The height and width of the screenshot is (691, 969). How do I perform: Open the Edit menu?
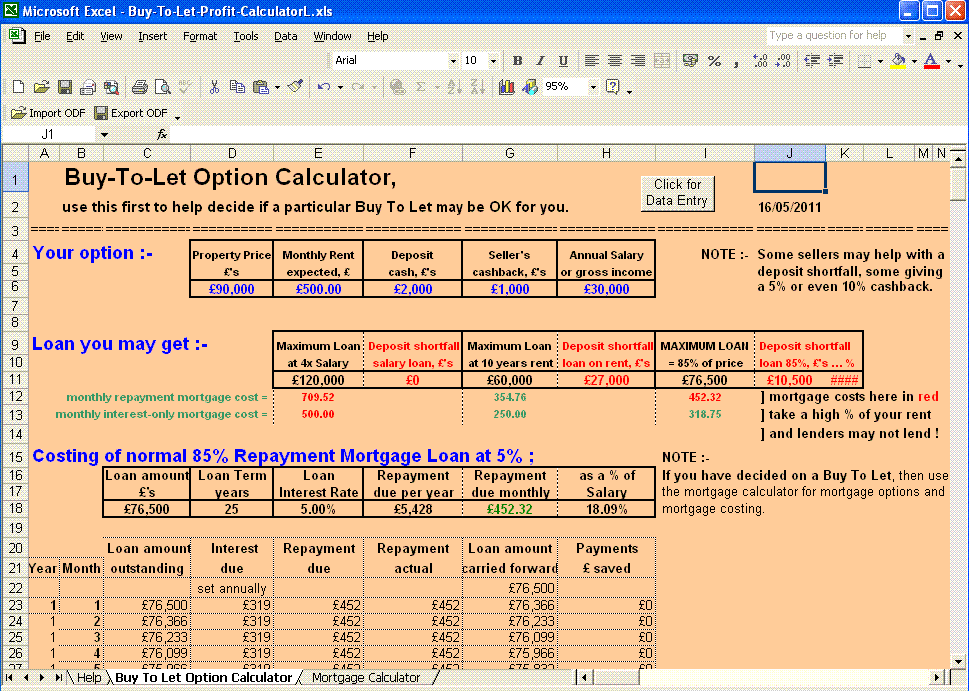(75, 36)
